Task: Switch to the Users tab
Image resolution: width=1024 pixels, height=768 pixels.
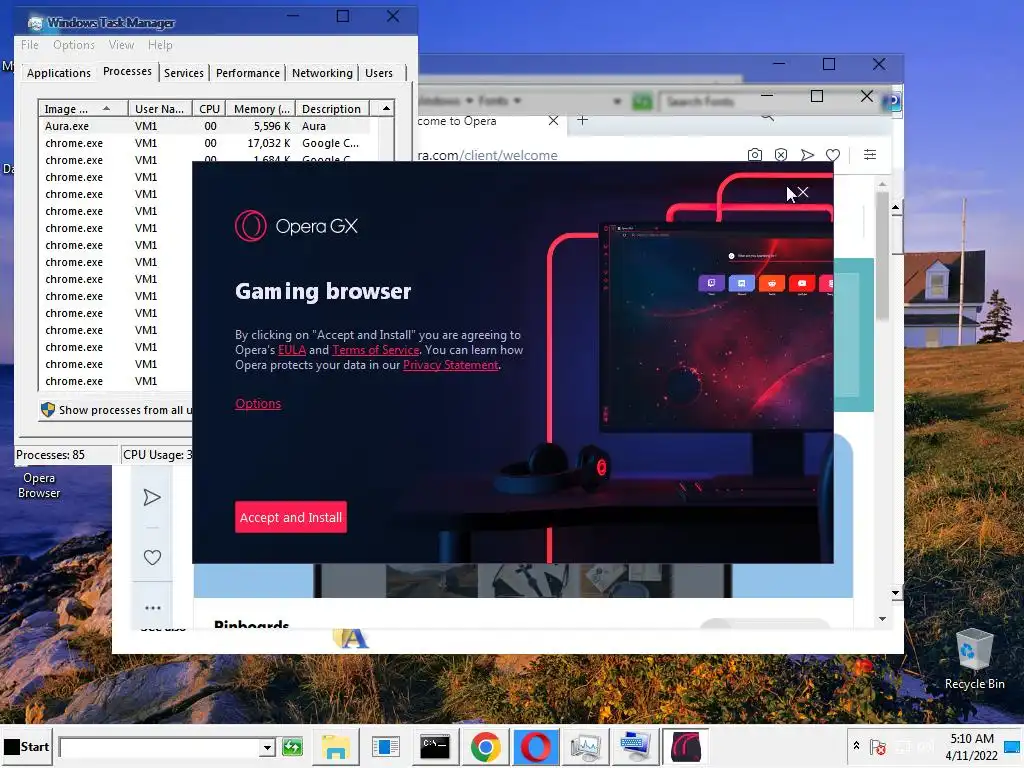Action: click(x=379, y=73)
